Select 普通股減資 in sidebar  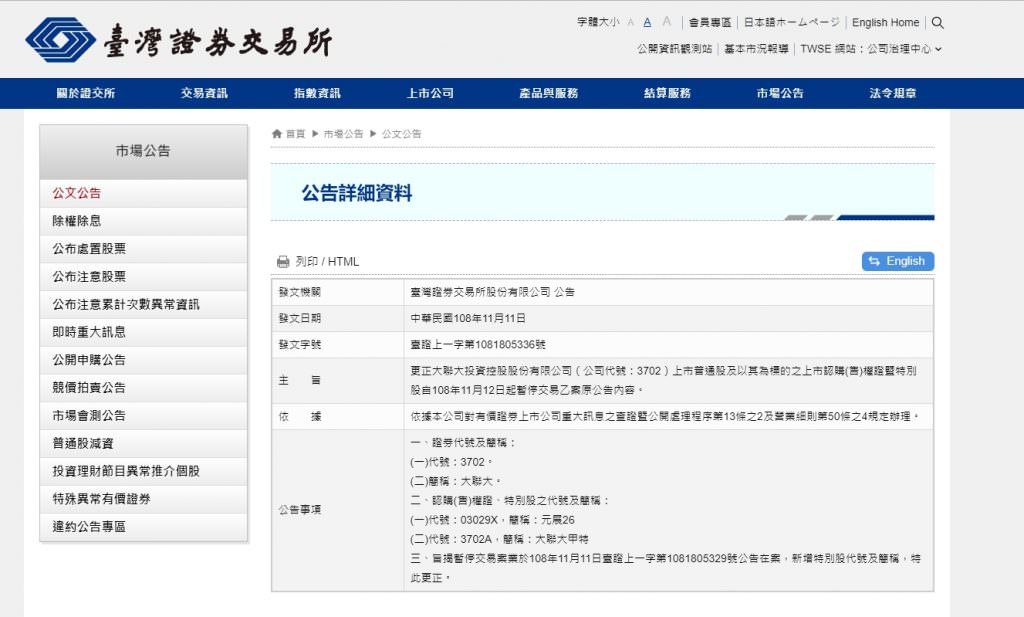coord(144,443)
